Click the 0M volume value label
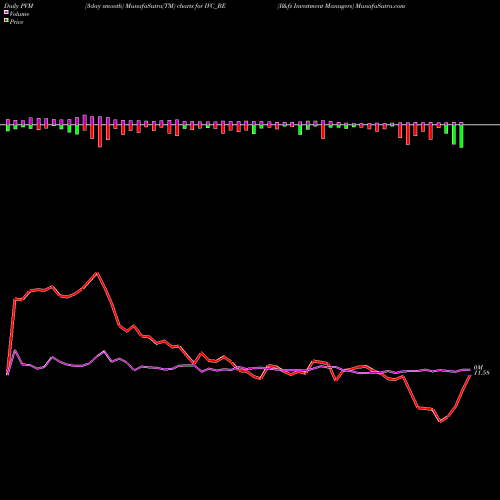500x500 pixels. point(478,367)
